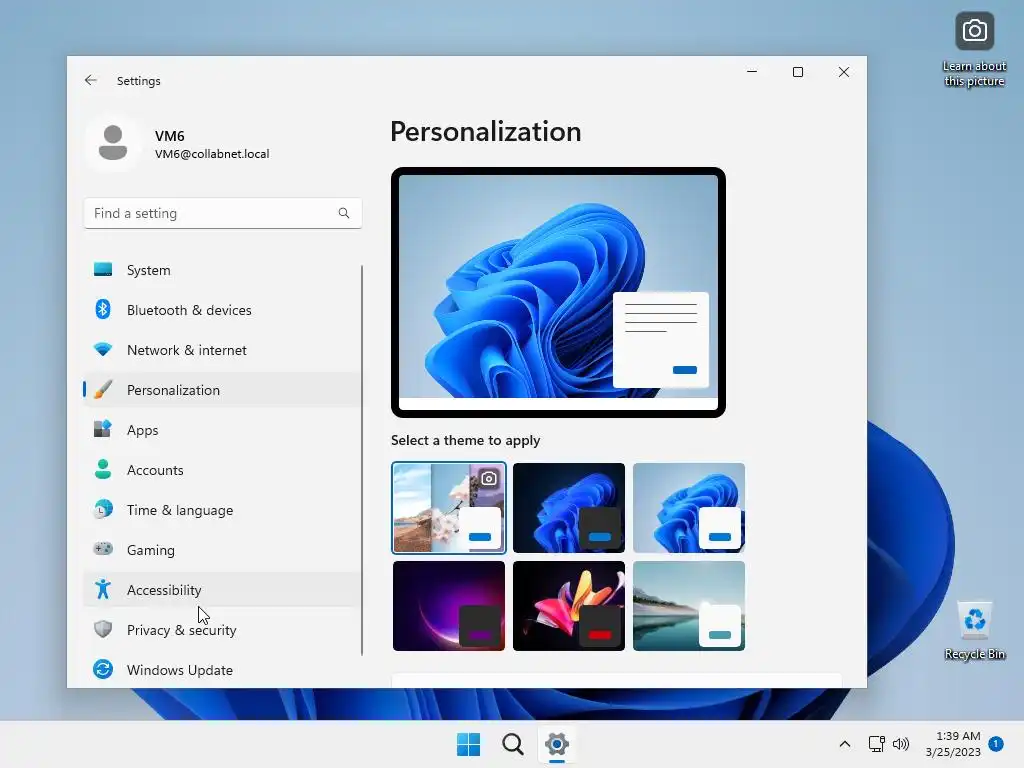Image resolution: width=1024 pixels, height=768 pixels.
Task: Click the network icon in system tray
Action: (876, 744)
